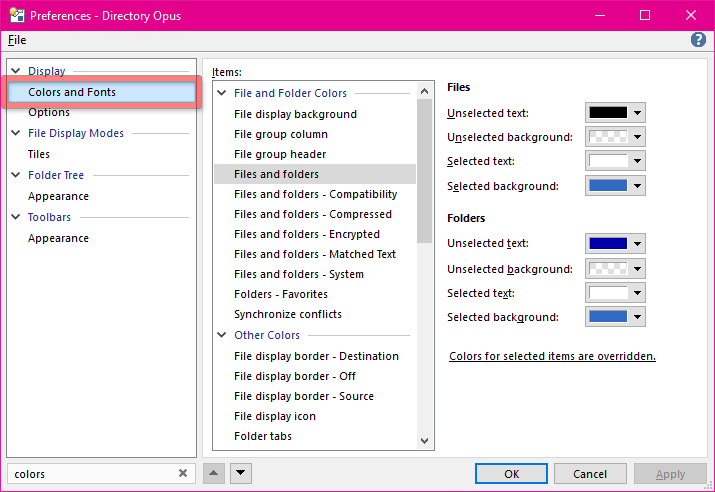The width and height of the screenshot is (715, 492).
Task: Open the File menu
Action: [17, 40]
